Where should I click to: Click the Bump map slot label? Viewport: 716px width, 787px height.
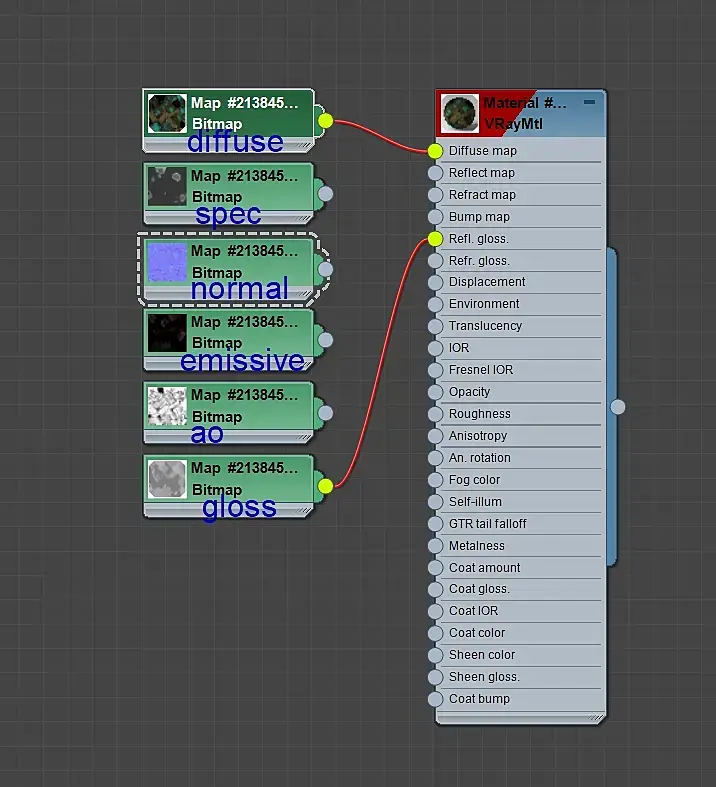pyautogui.click(x=479, y=217)
